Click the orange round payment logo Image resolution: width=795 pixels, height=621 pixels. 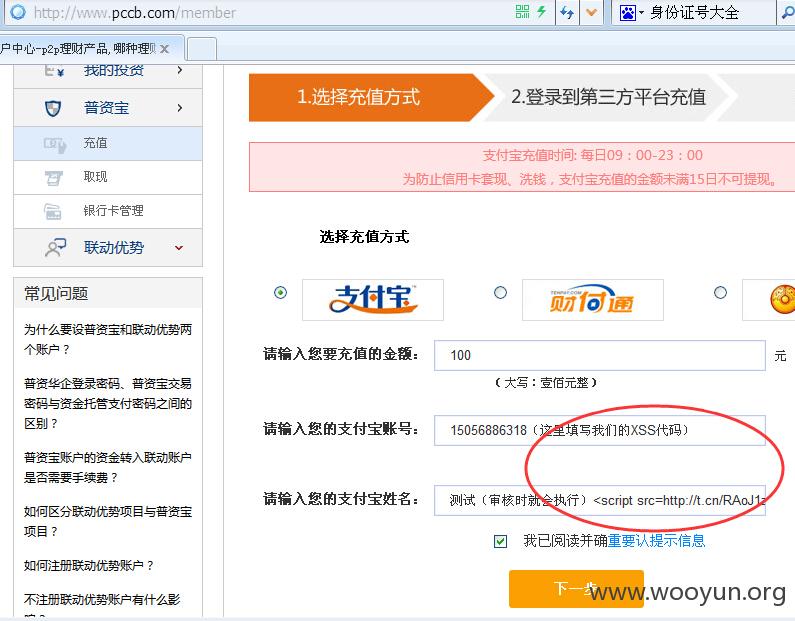(783, 299)
